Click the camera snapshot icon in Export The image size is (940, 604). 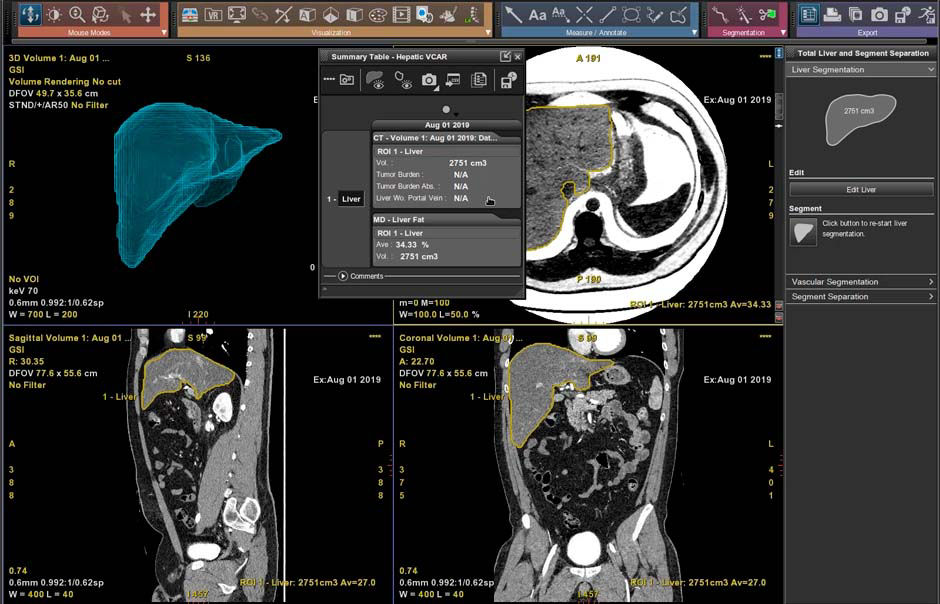tap(879, 15)
